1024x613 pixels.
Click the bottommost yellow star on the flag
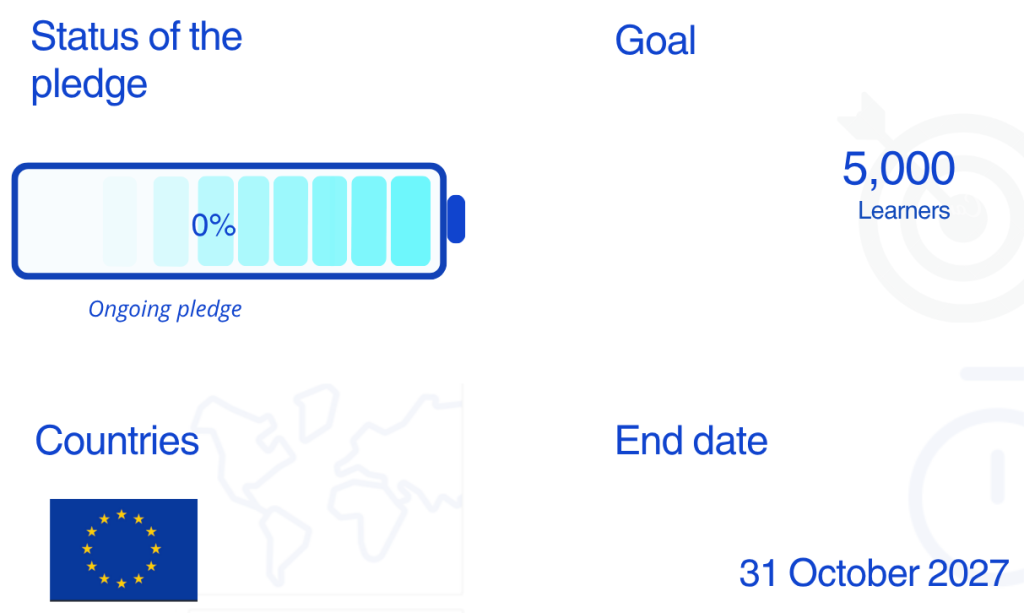pyautogui.click(x=122, y=583)
